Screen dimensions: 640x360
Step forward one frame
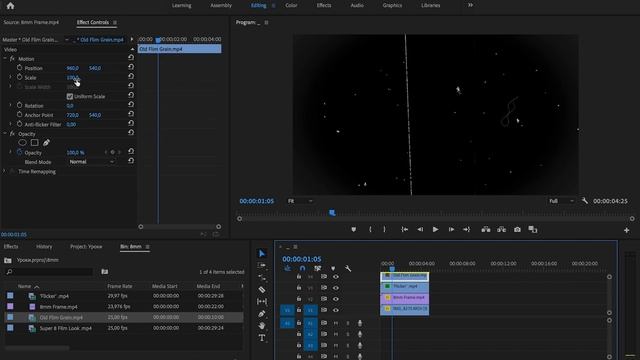451,229
